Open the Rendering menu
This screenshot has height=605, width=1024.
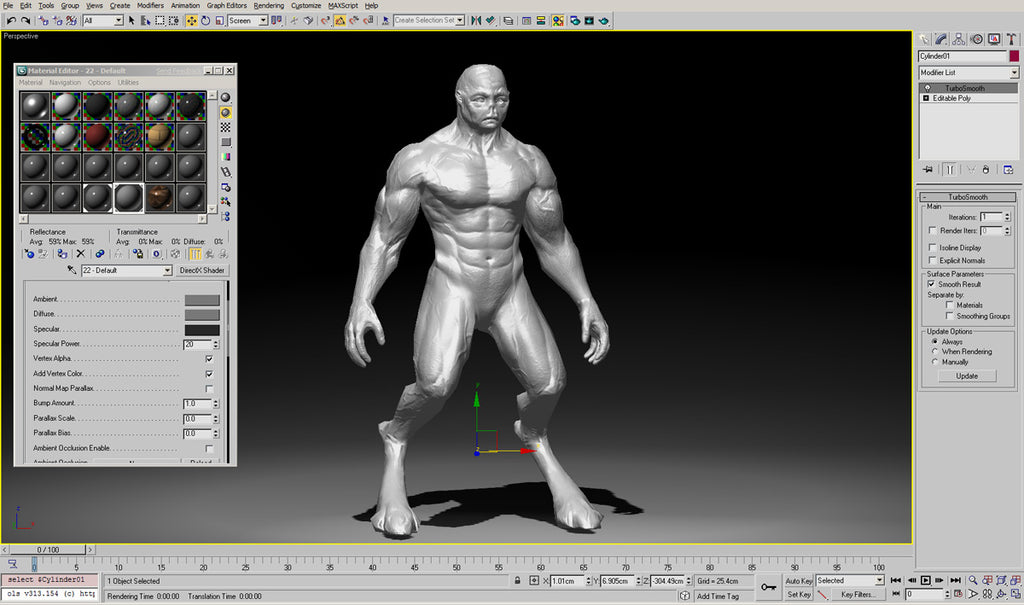click(x=268, y=5)
